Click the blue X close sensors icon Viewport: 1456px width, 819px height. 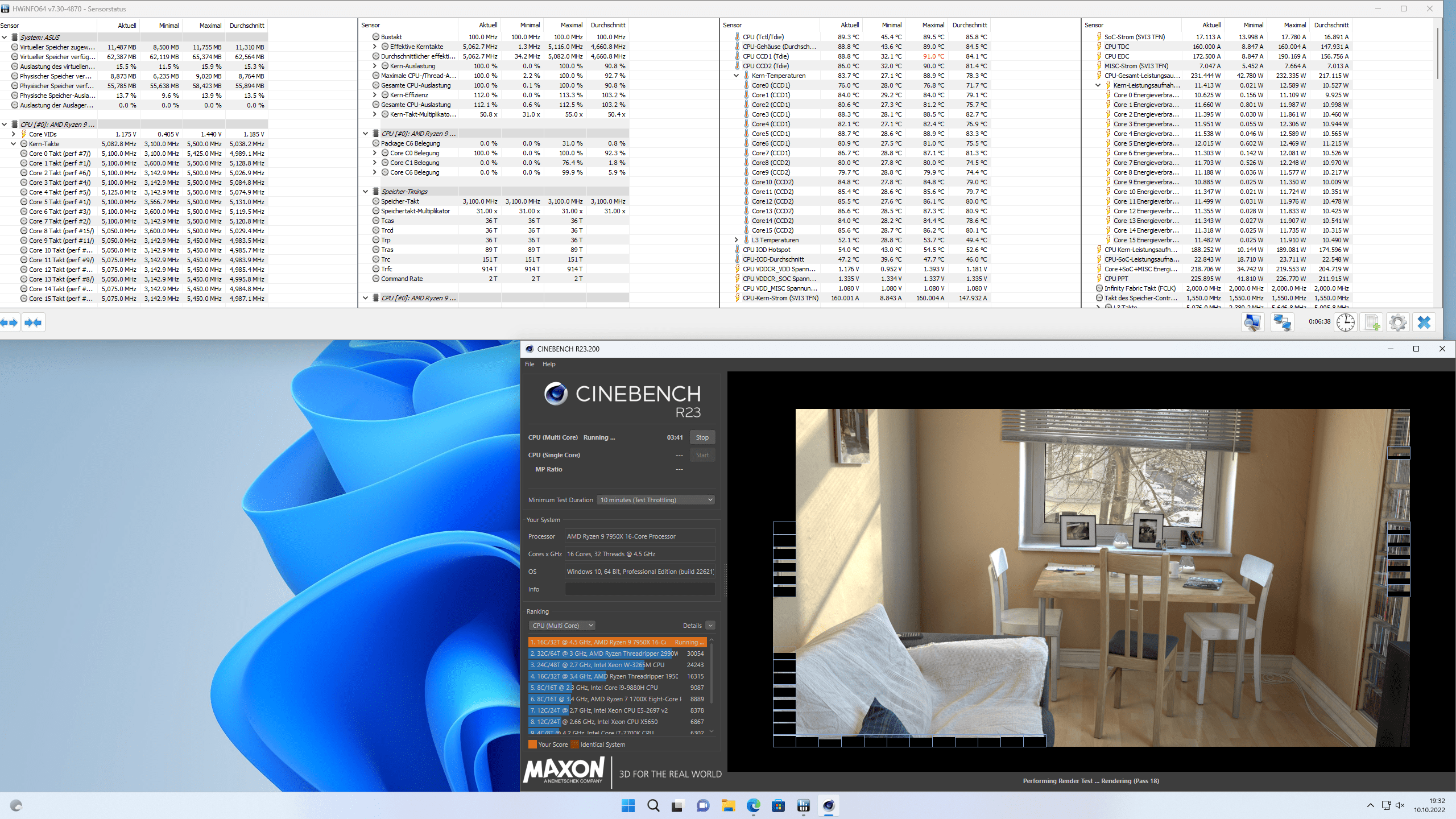(1424, 322)
